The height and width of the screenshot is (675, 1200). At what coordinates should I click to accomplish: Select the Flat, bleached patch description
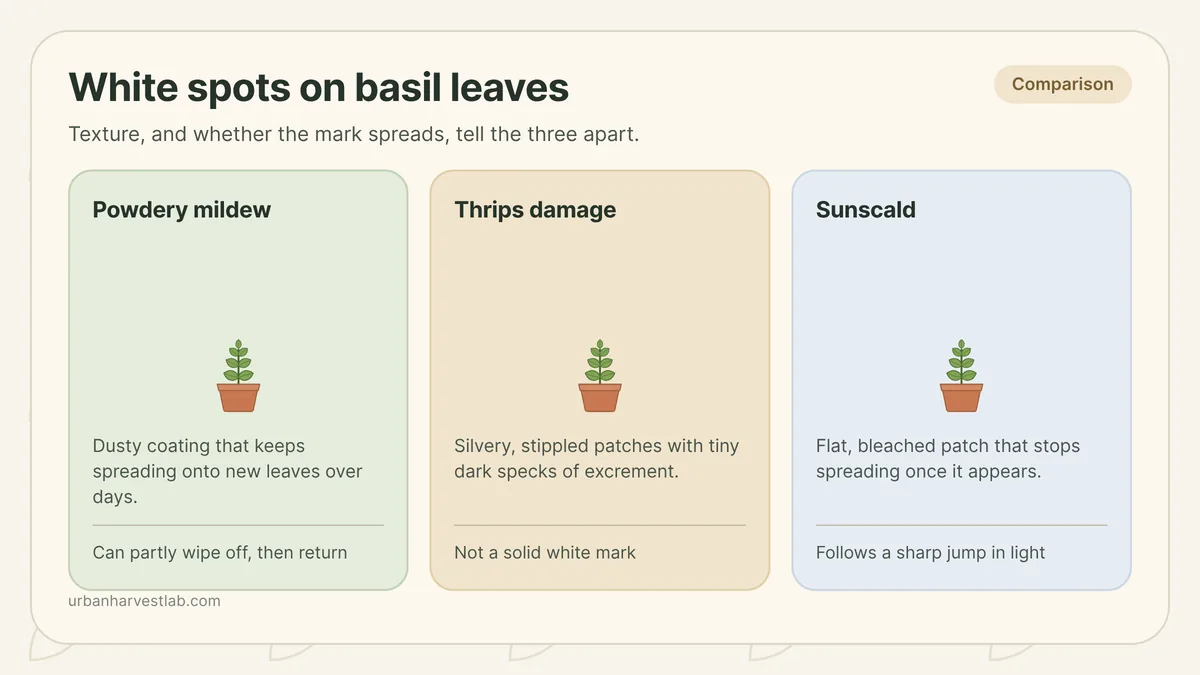coord(948,458)
